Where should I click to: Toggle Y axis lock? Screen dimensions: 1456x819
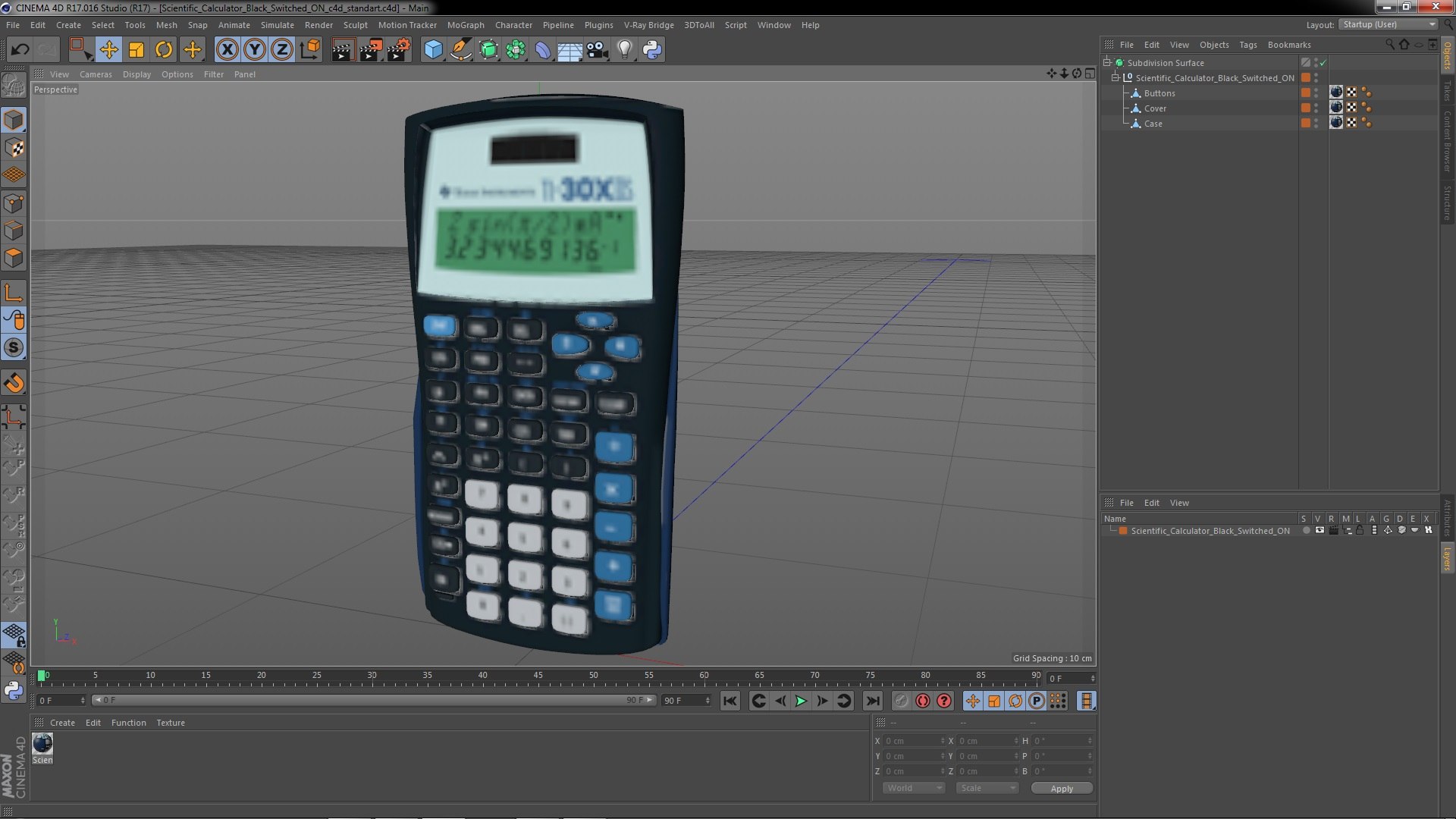click(255, 50)
